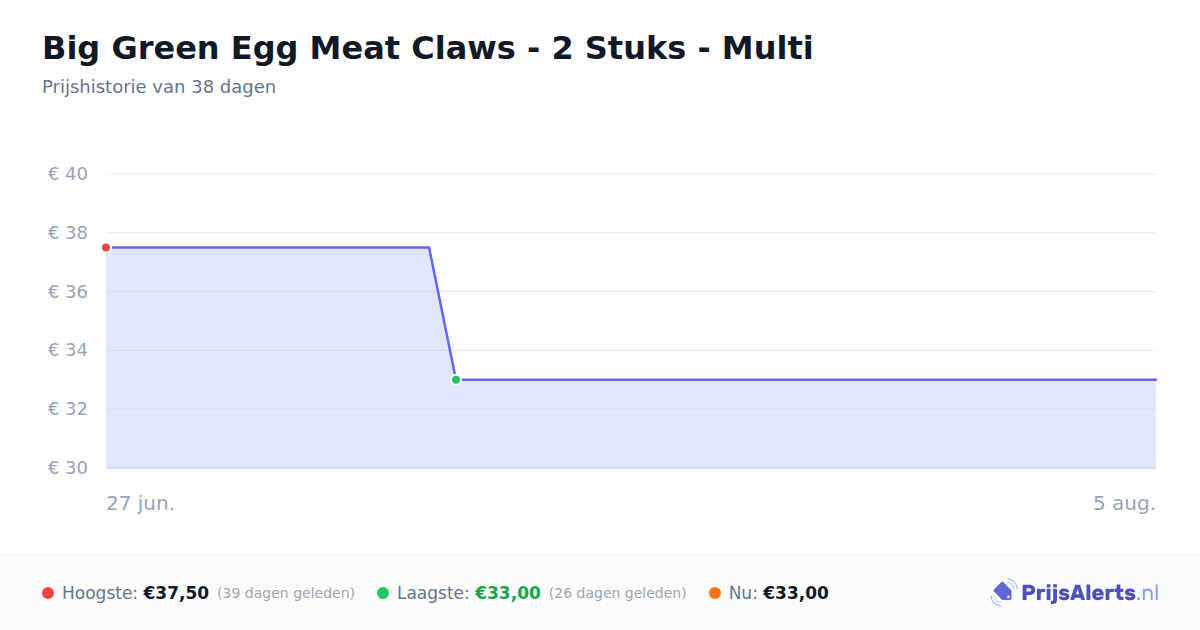Click the red Hoogste legend dot

48,593
